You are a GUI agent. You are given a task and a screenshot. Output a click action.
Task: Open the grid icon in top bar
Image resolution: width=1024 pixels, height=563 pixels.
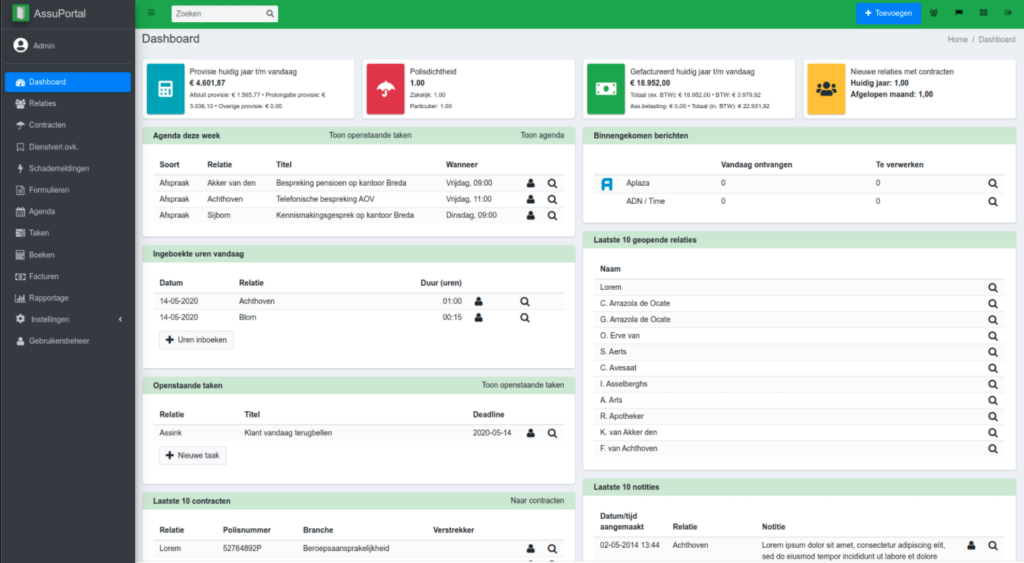(x=984, y=13)
